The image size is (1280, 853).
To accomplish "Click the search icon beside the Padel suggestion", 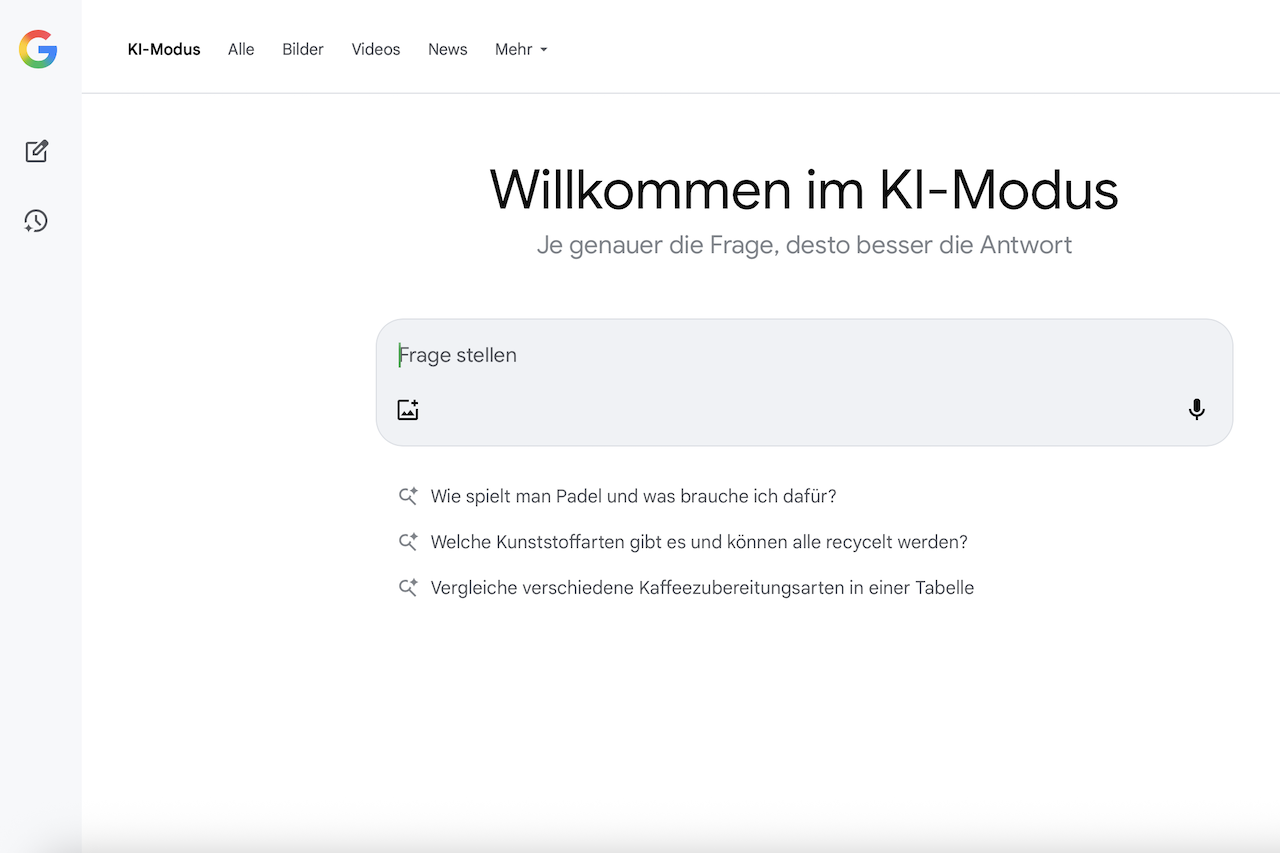I will (408, 496).
